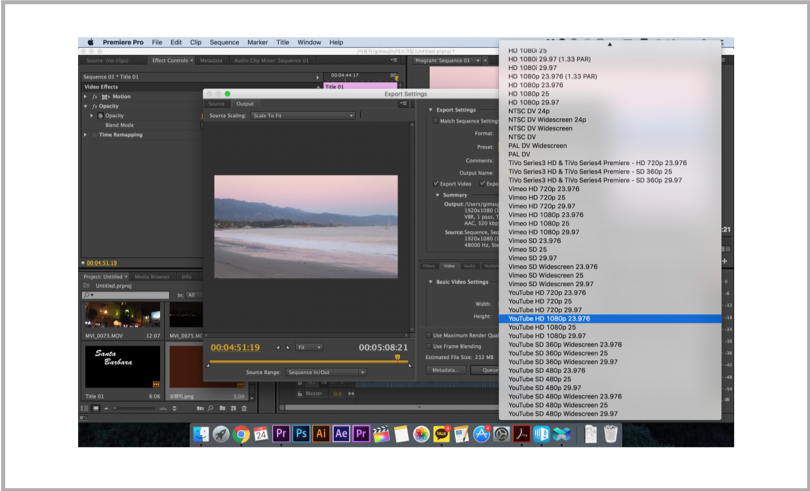Open the Marker menu
The height and width of the screenshot is (491, 810).
[257, 42]
